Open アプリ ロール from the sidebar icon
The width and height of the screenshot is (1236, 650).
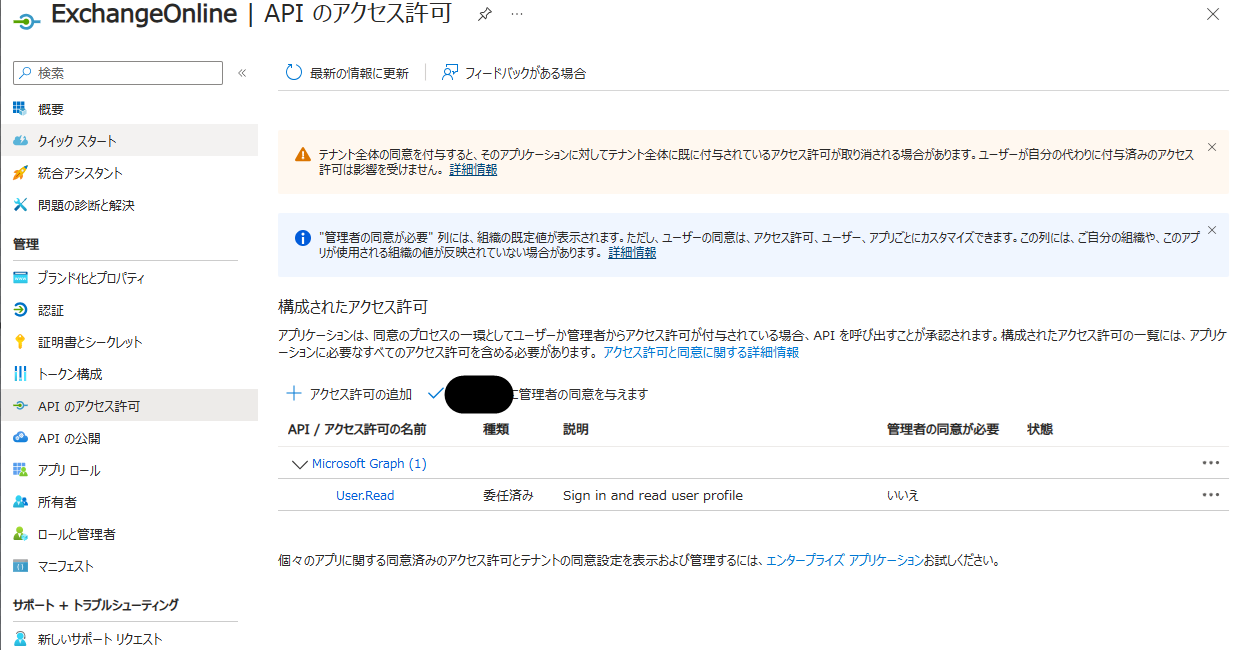click(20, 469)
